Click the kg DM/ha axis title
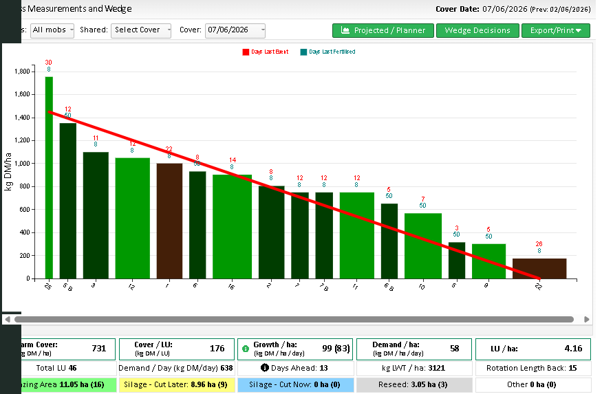Image resolution: width=602 pixels, height=394 pixels. pyautogui.click(x=8, y=171)
